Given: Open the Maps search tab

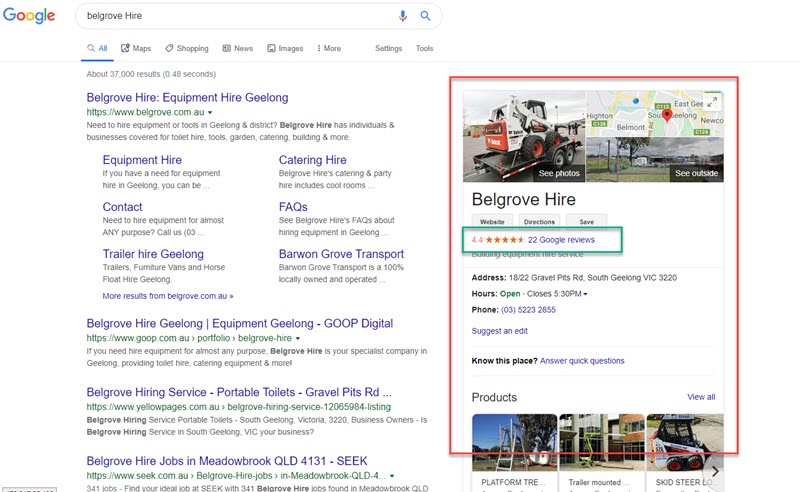Looking at the screenshot, I should 135,48.
